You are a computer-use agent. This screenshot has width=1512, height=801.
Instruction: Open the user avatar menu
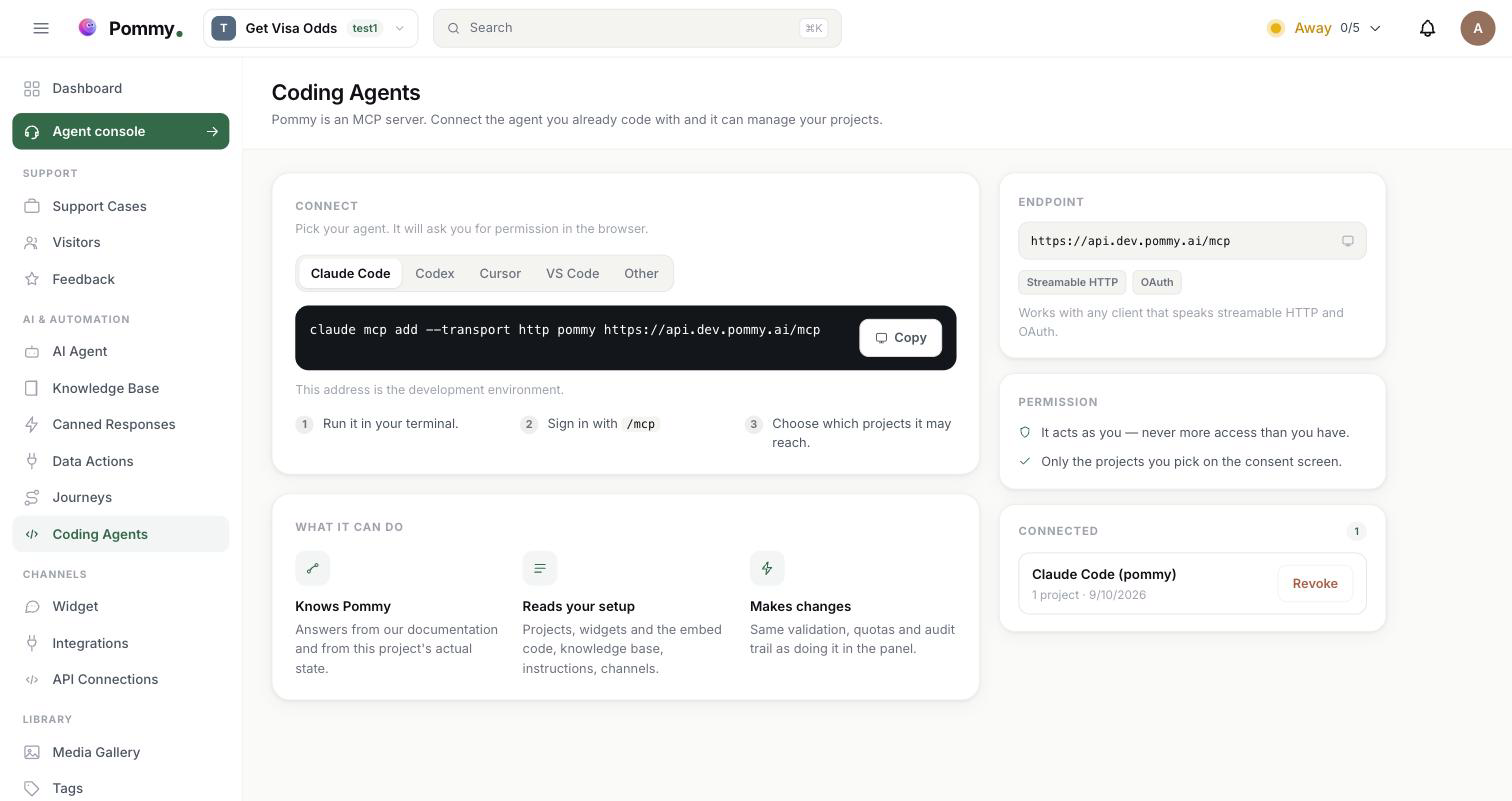pos(1477,28)
